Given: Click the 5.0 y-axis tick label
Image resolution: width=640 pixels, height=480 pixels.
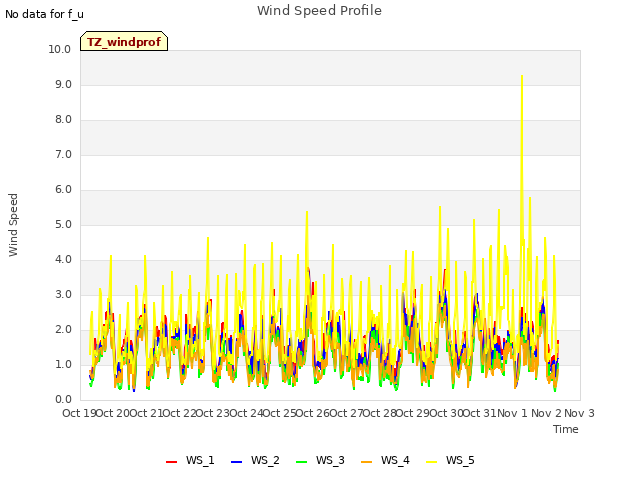Looking at the screenshot, I should 63,224.
